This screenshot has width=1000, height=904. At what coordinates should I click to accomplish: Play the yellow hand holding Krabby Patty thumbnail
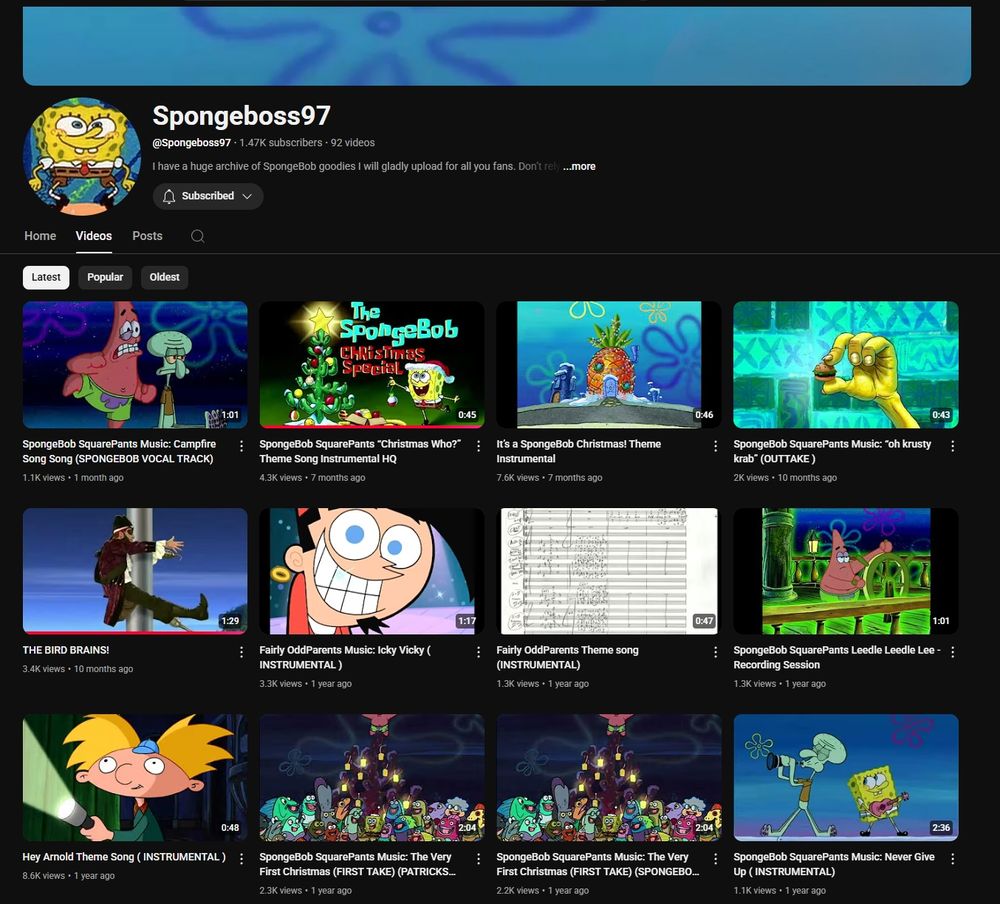click(x=846, y=364)
